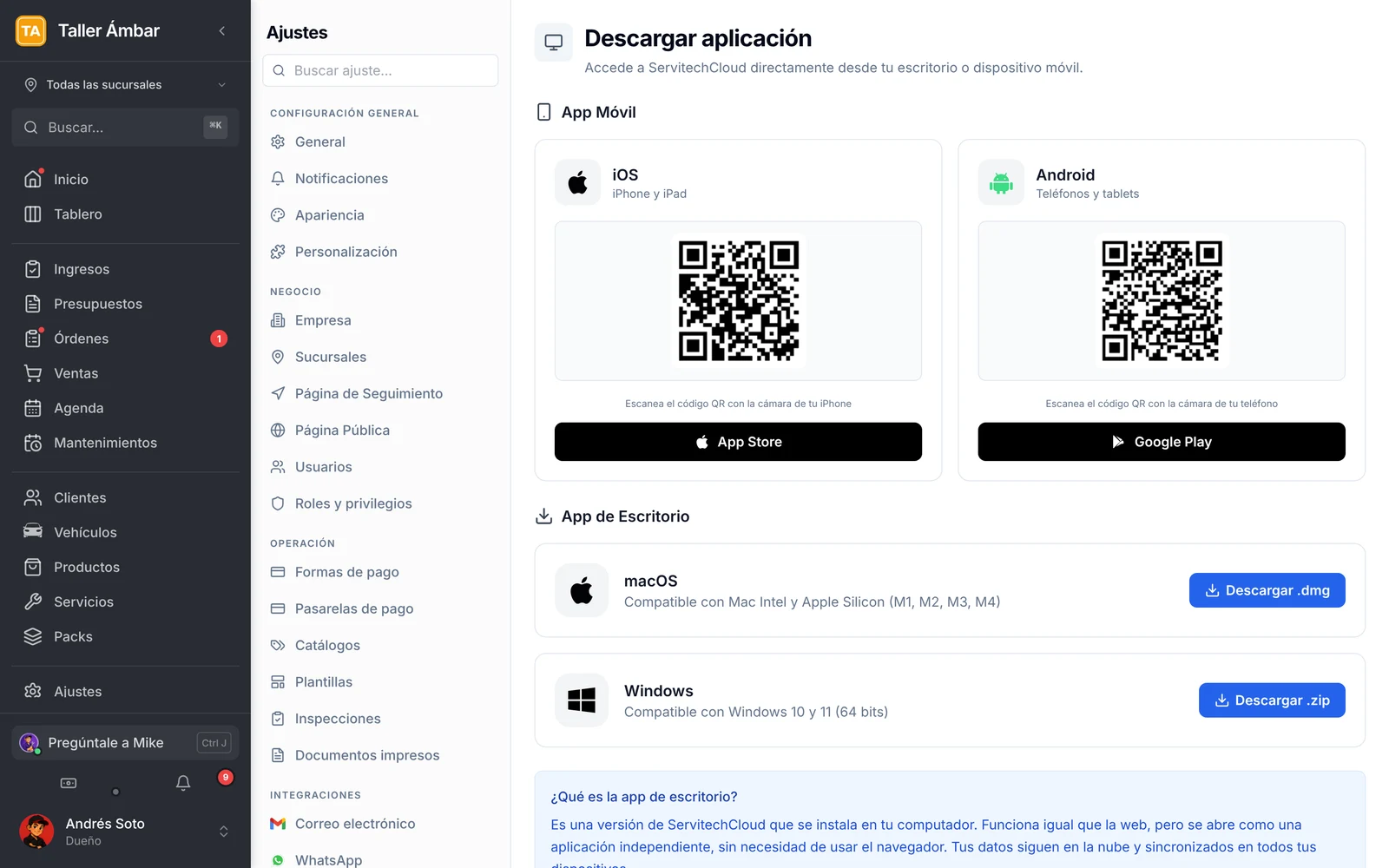Image resolution: width=1389 pixels, height=868 pixels.
Task: Click the iOS Apple icon tile
Action: click(577, 182)
